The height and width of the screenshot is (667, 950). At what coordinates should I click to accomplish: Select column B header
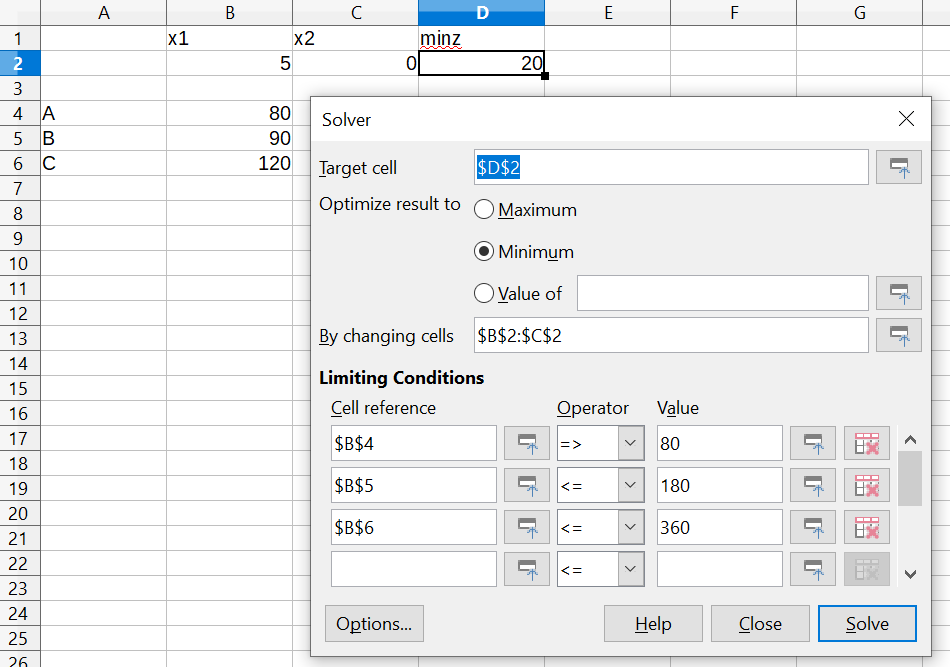pos(230,12)
